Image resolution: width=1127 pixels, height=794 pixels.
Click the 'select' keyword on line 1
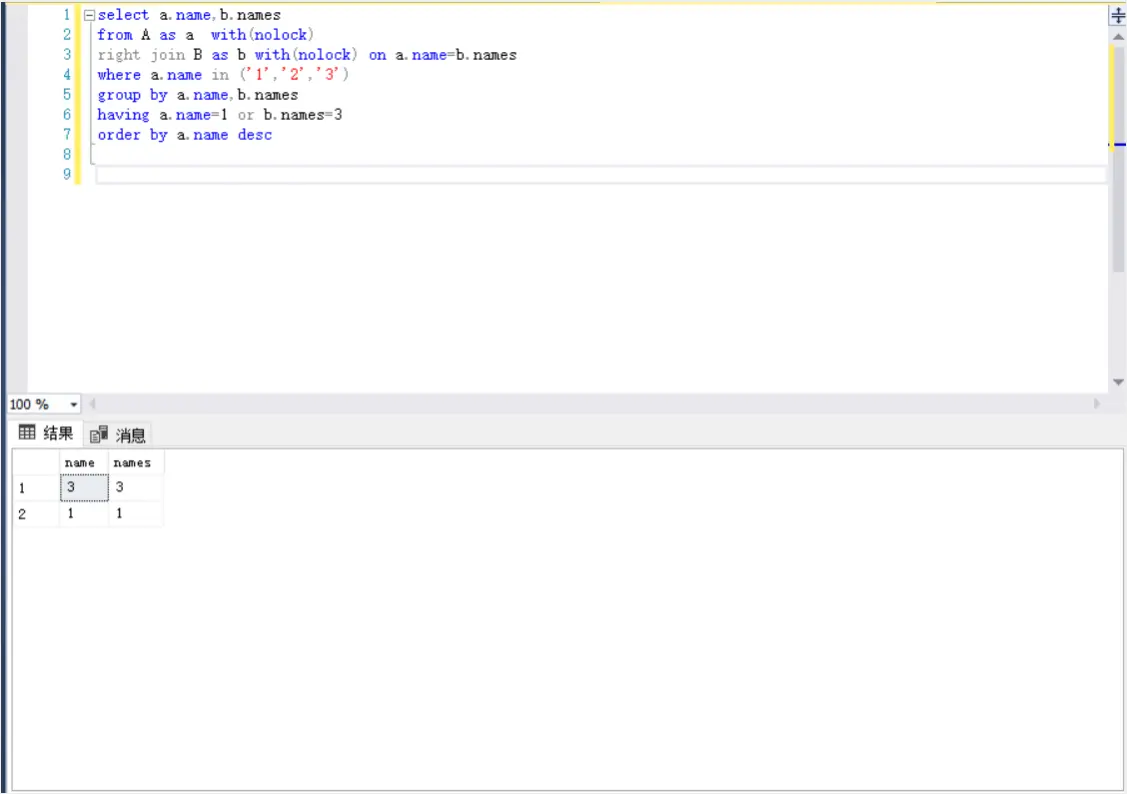pos(123,15)
